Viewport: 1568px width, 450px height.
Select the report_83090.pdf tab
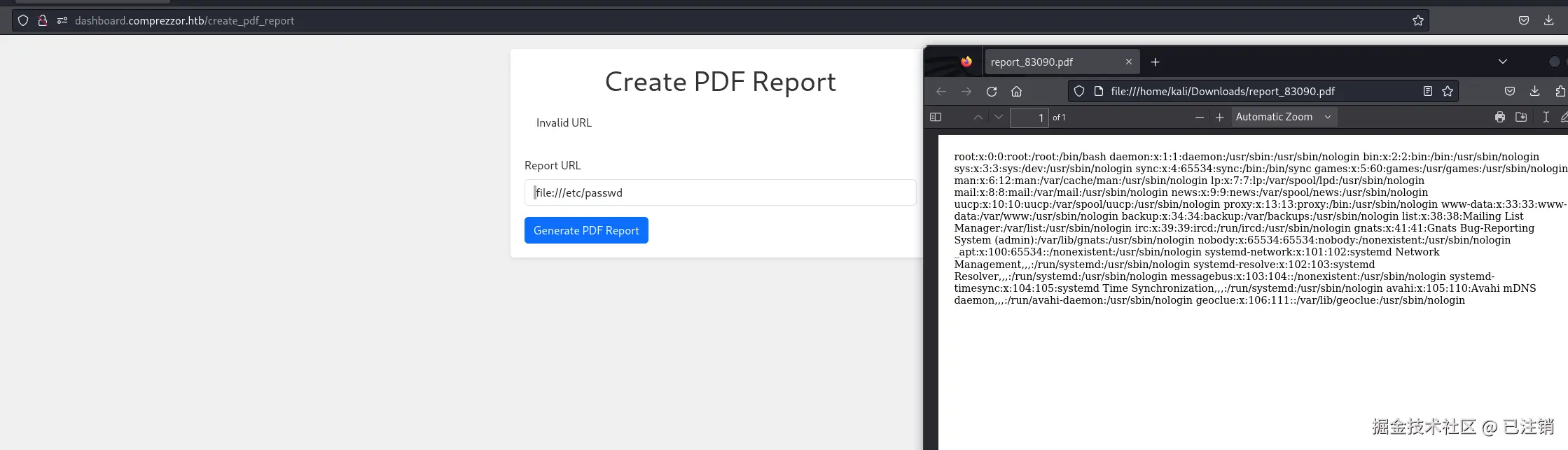(x=1062, y=62)
